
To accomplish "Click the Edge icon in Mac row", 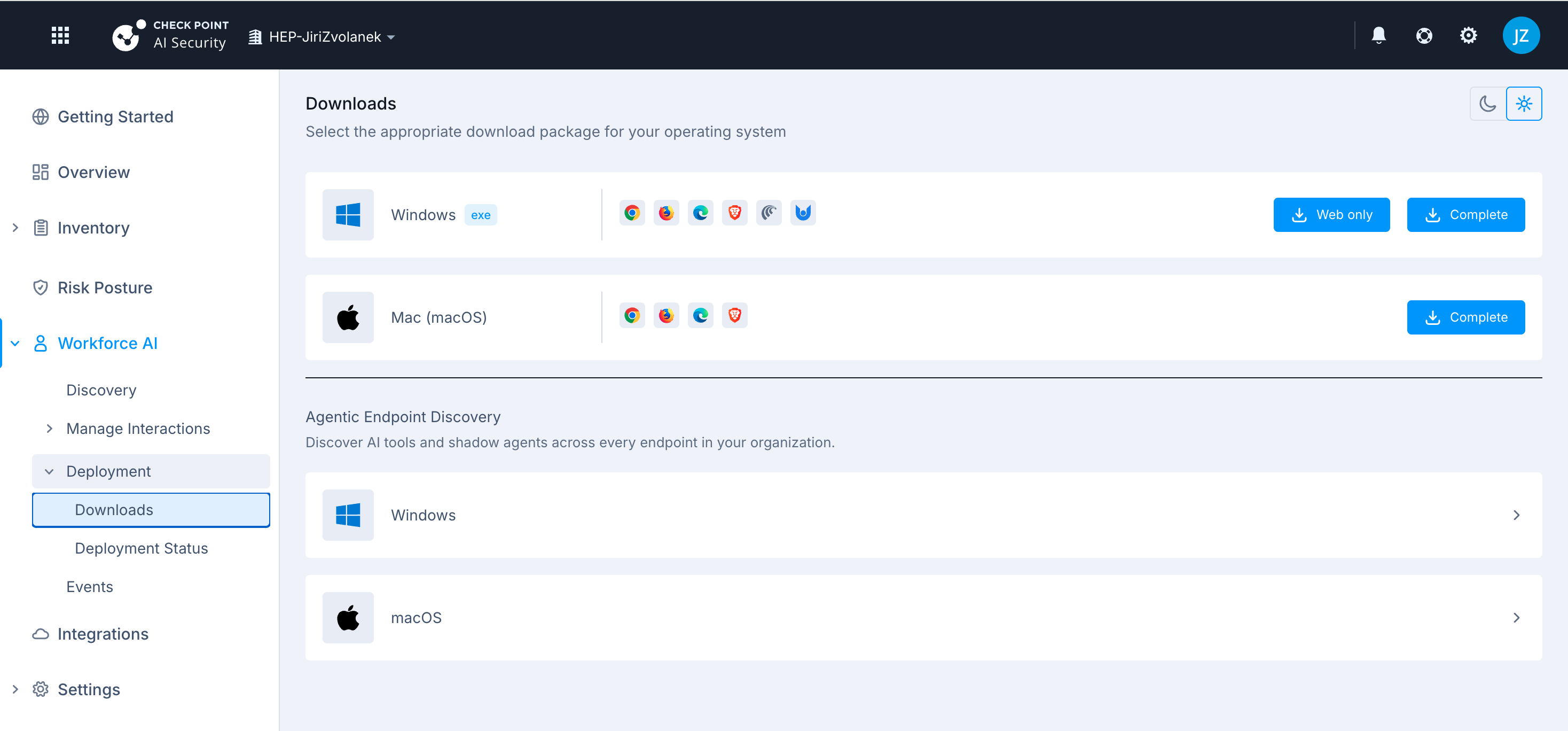I will tap(700, 316).
